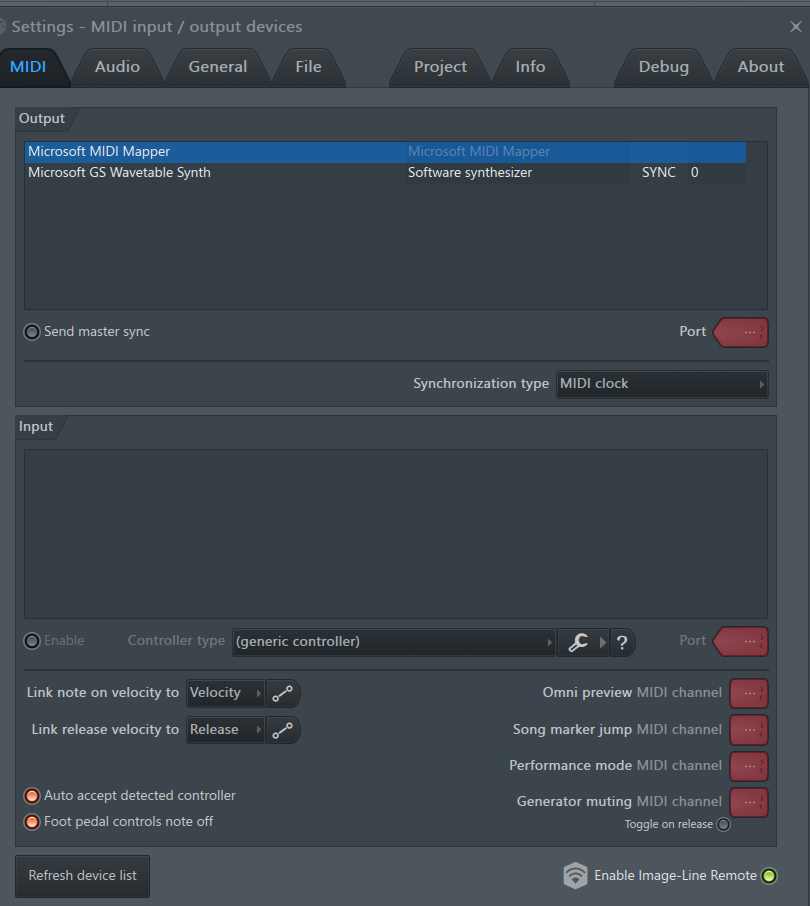This screenshot has width=810, height=906.
Task: Open the controller settings wrench icon
Action: [x=578, y=642]
